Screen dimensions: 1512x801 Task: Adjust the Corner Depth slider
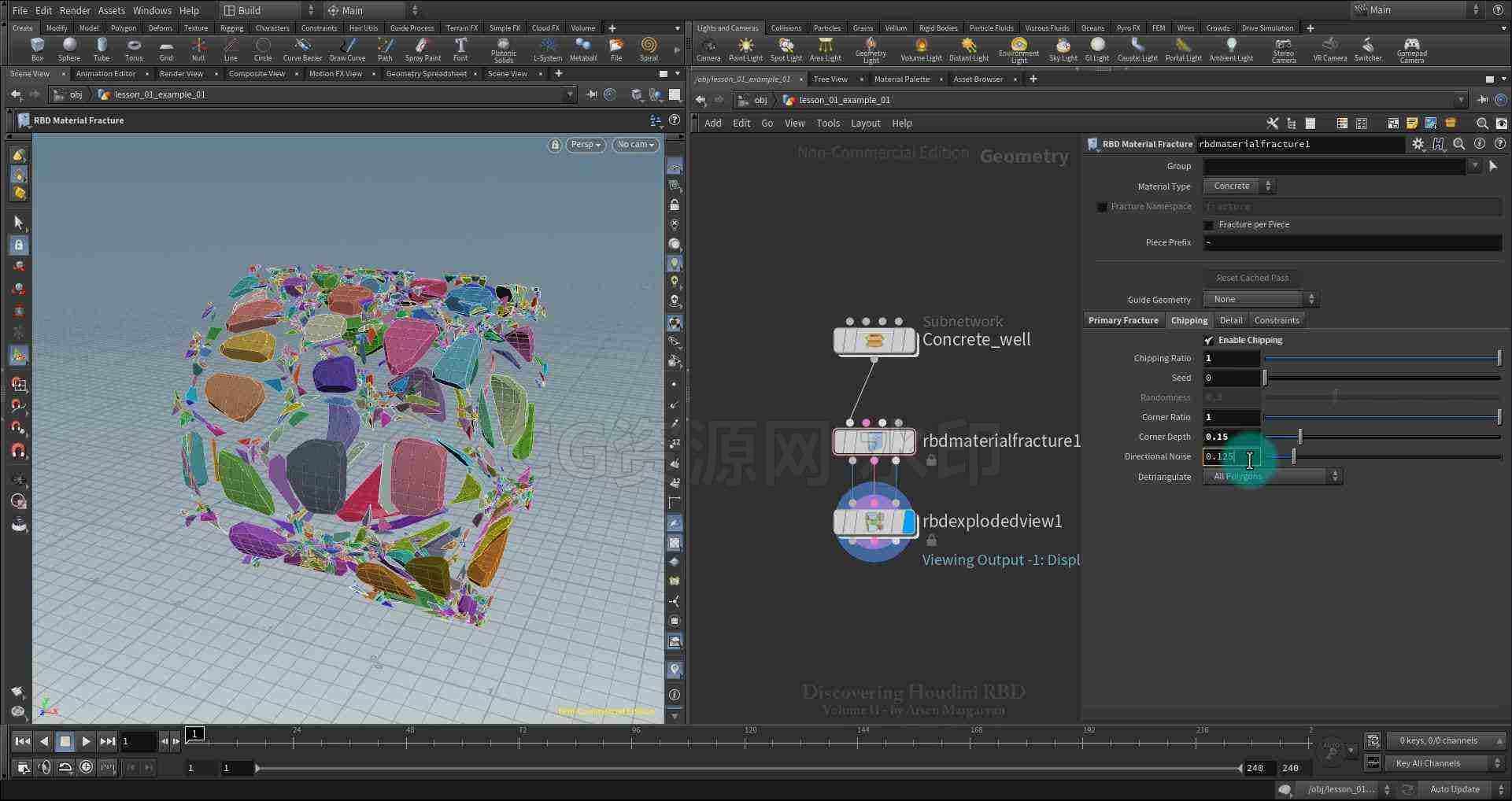point(1383,437)
